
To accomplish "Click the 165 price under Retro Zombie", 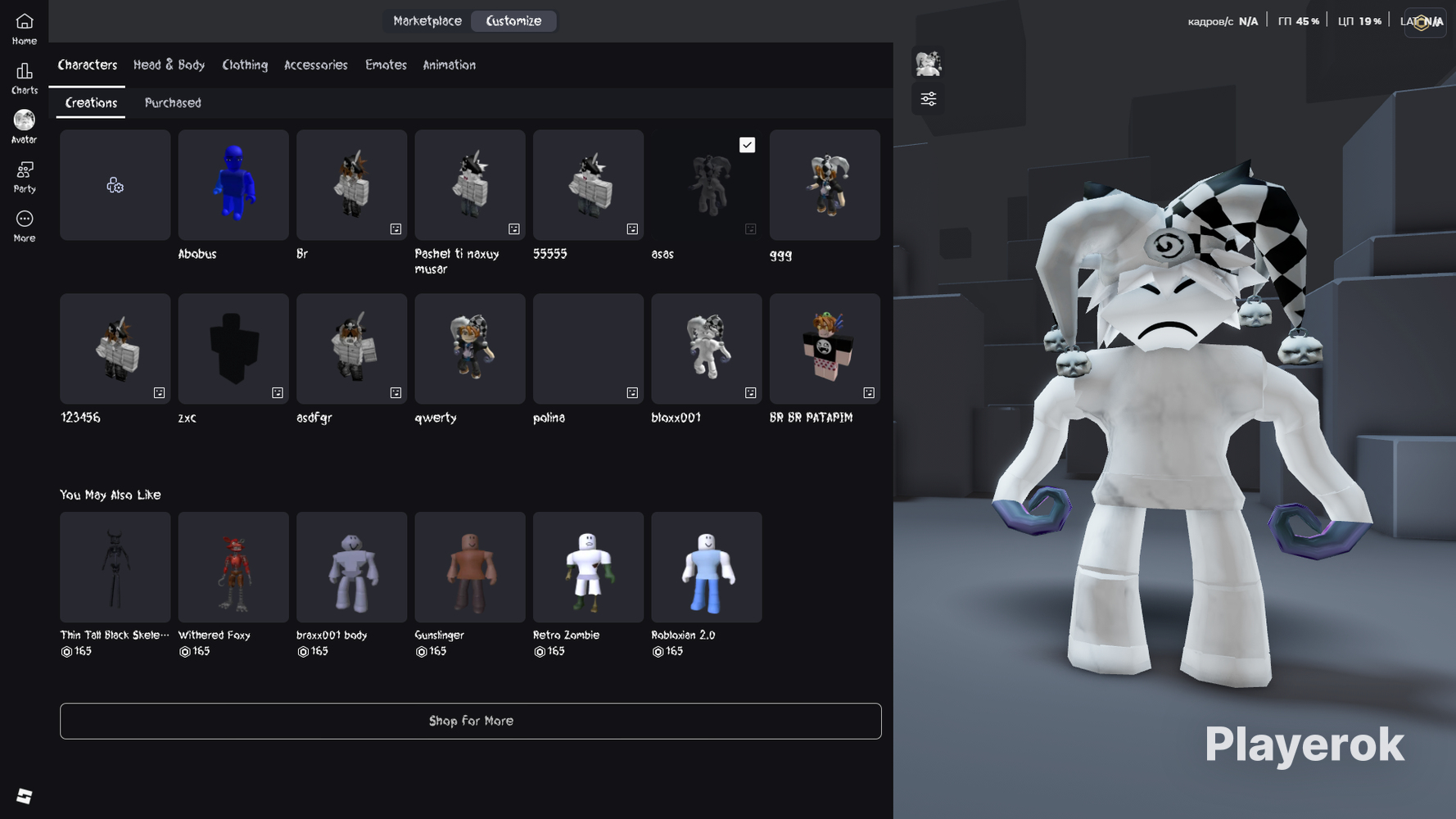I will click(x=549, y=652).
